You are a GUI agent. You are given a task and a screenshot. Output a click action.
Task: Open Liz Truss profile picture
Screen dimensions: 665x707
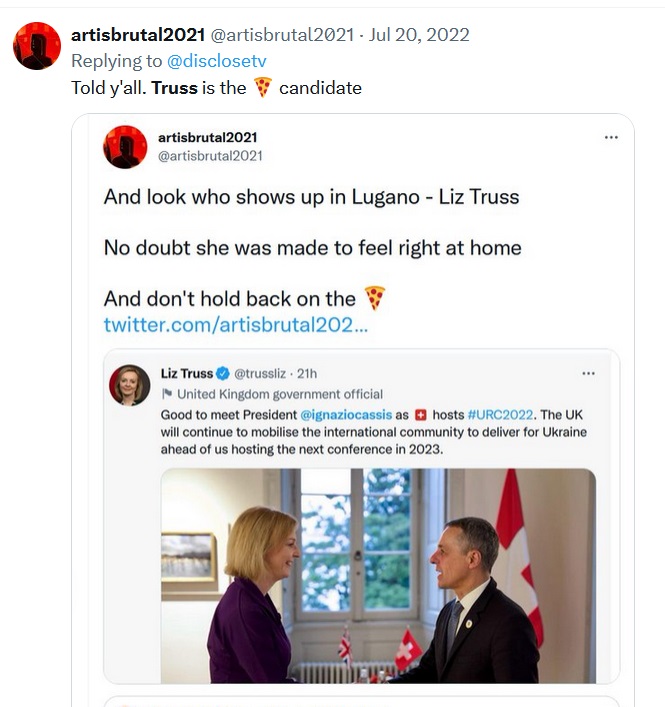click(x=130, y=385)
